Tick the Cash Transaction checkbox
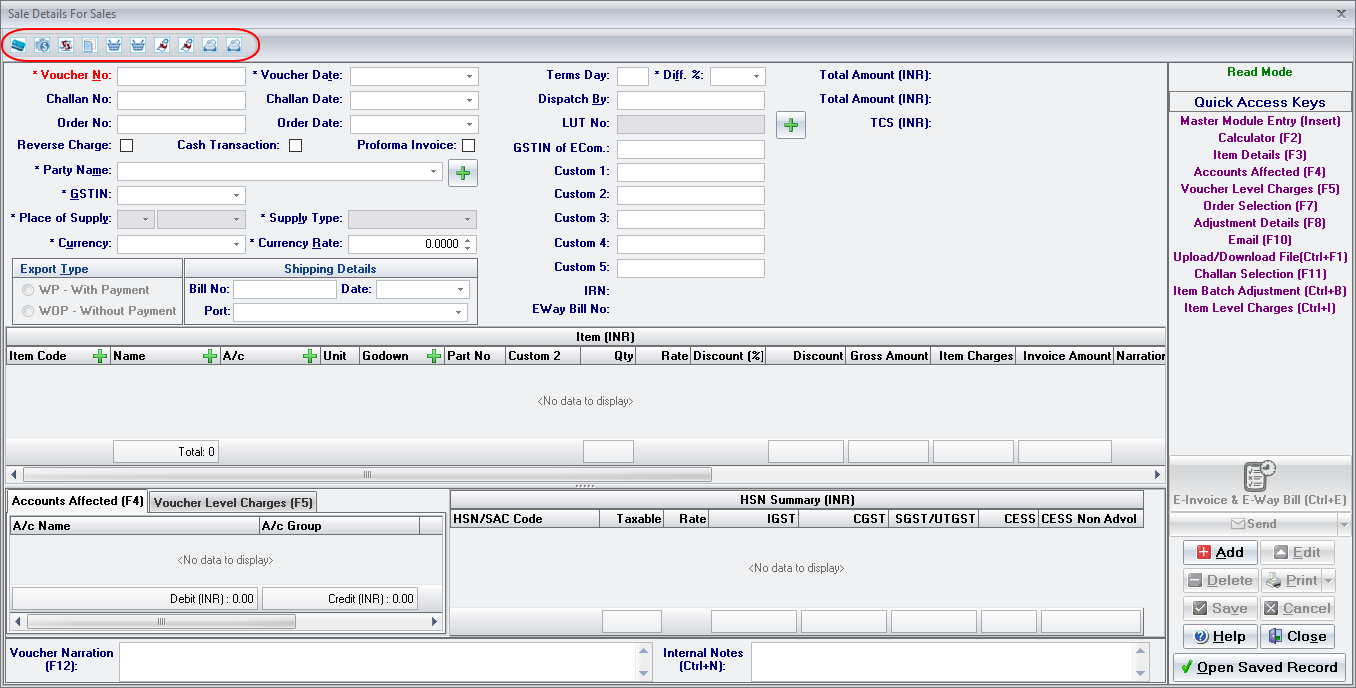1356x688 pixels. 295,146
